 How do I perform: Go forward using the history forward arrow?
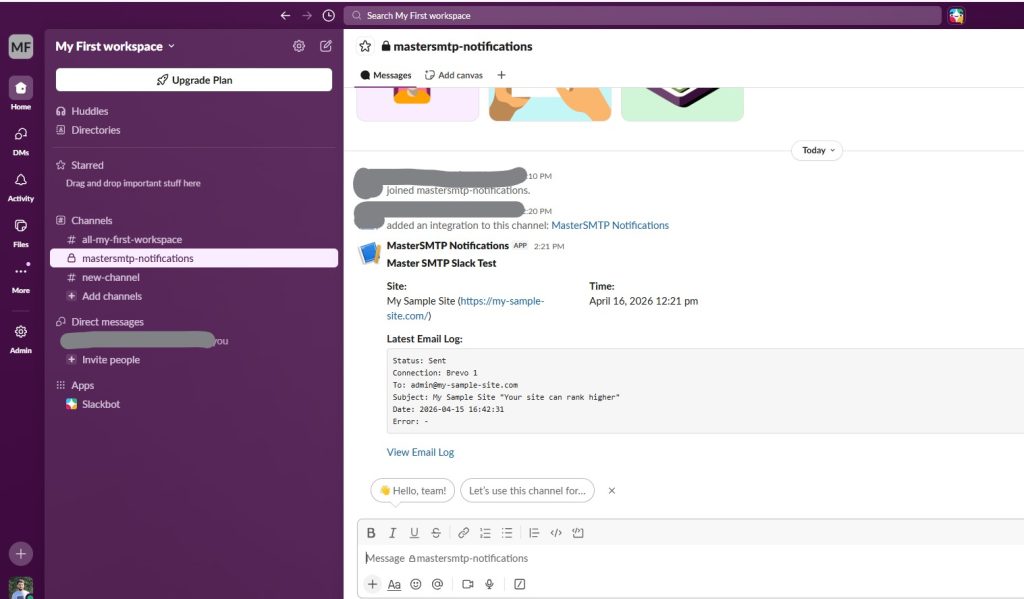(307, 16)
